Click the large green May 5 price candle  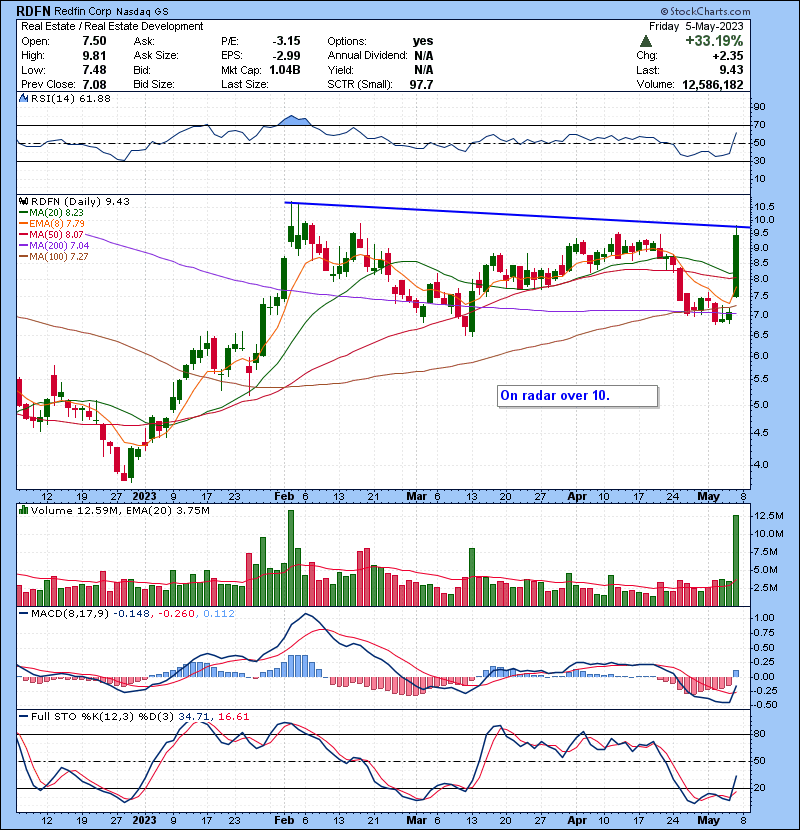pos(736,265)
